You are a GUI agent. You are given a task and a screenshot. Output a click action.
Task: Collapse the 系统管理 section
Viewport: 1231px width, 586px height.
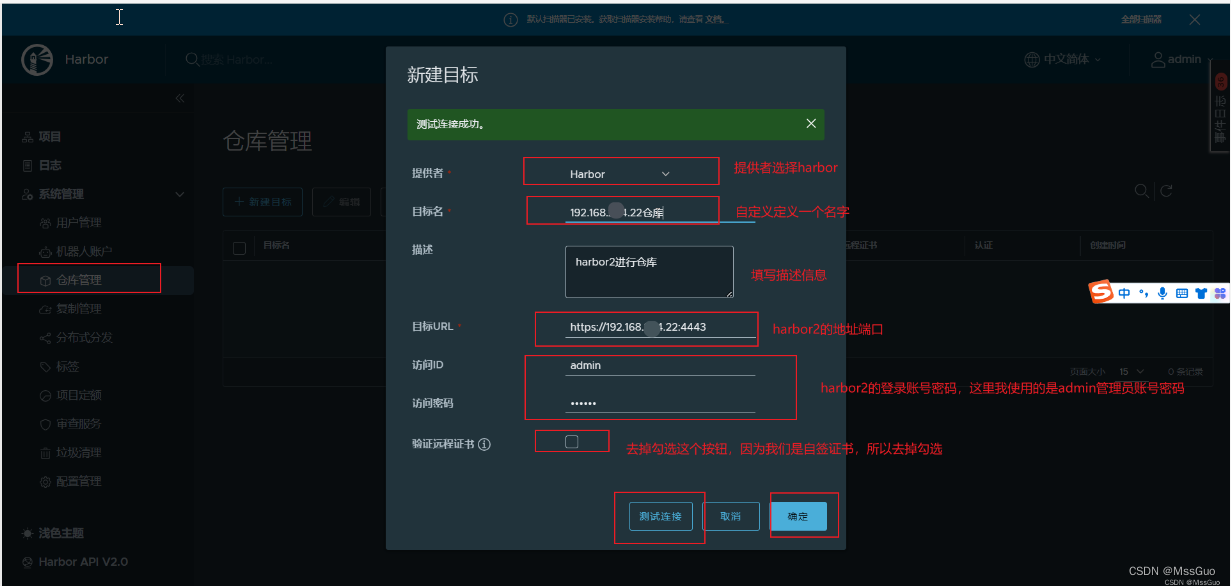(x=179, y=194)
